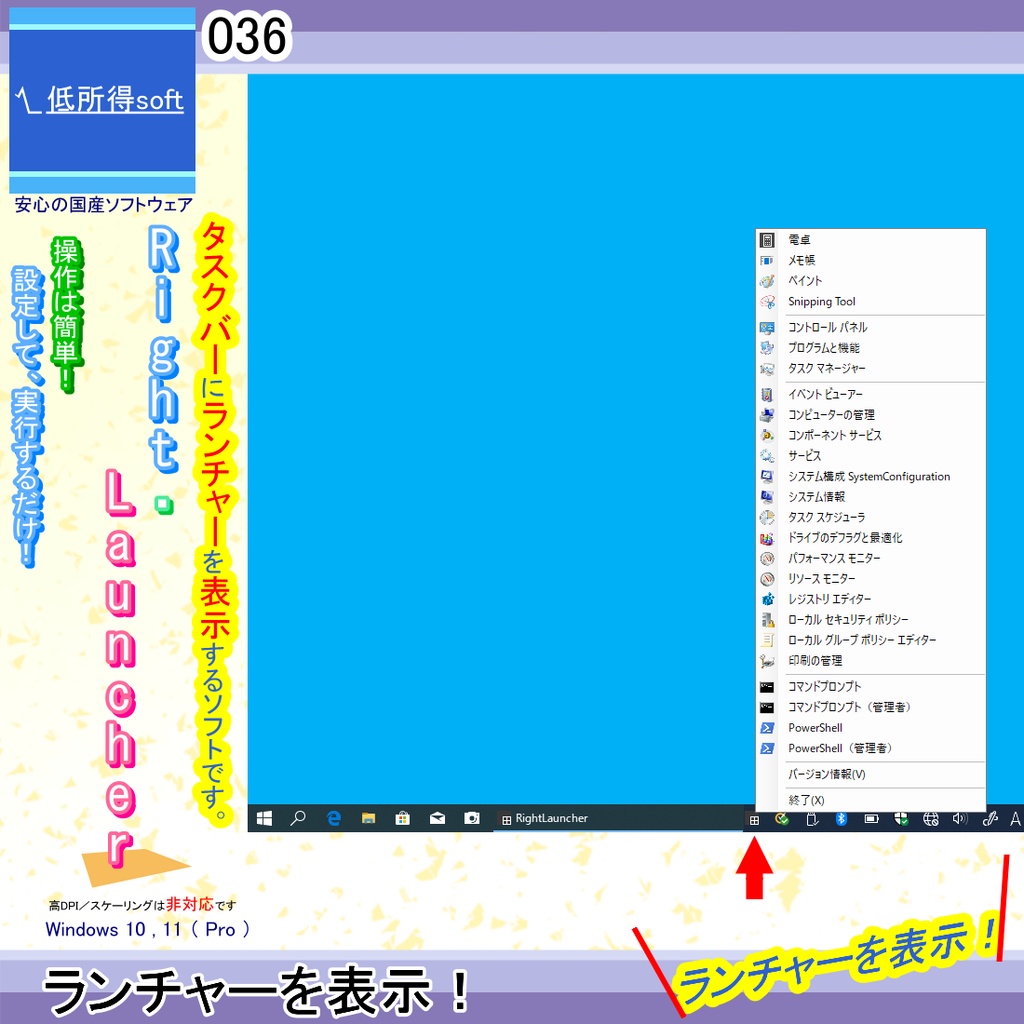Click volume speaker tray icon
1024x1024 pixels.
click(x=959, y=819)
